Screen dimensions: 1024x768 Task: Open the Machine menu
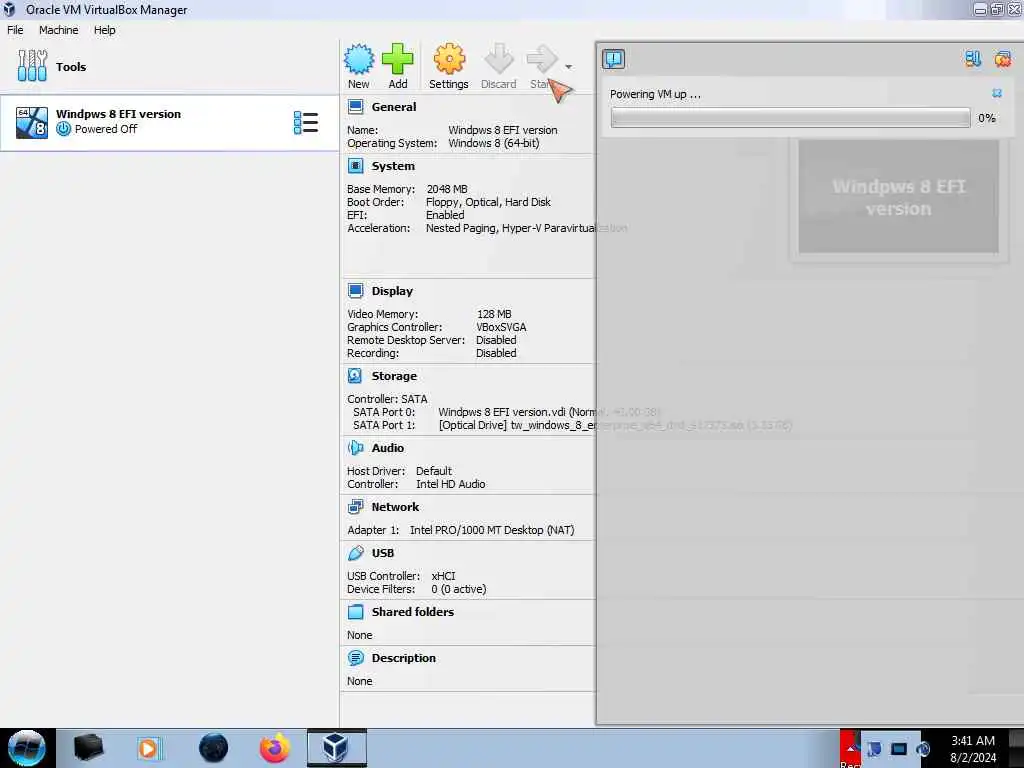pyautogui.click(x=58, y=30)
